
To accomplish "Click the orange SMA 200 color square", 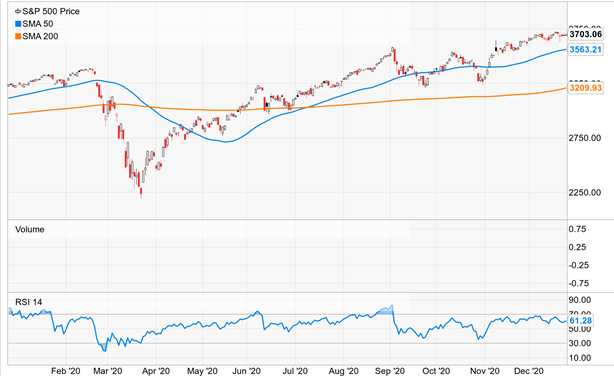I will click(18, 36).
